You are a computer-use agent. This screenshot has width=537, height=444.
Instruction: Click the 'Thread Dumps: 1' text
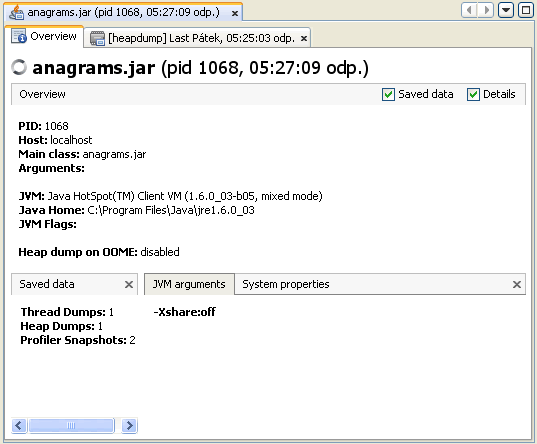tap(67, 312)
